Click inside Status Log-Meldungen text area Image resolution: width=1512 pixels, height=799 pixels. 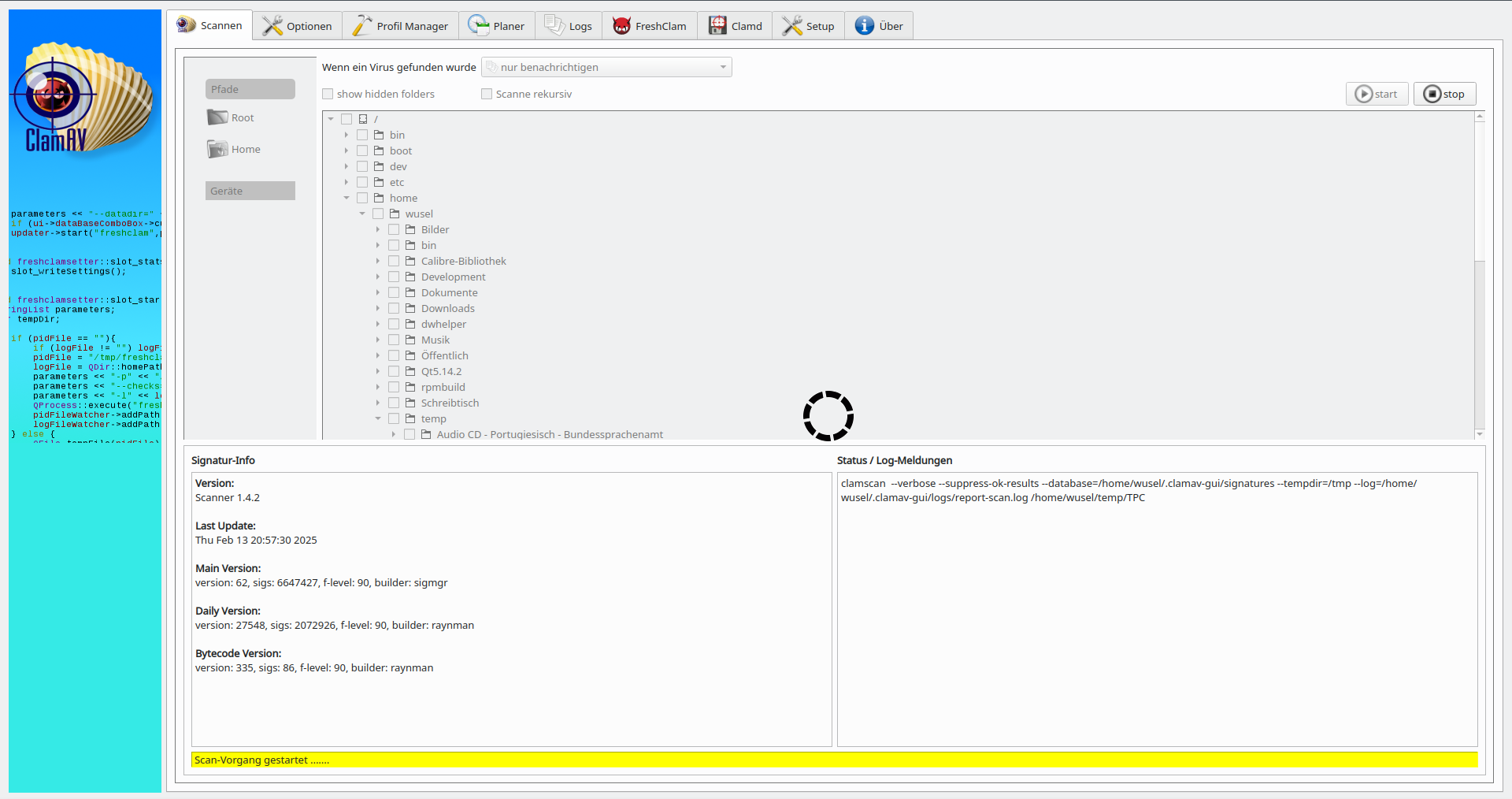pos(1158,609)
